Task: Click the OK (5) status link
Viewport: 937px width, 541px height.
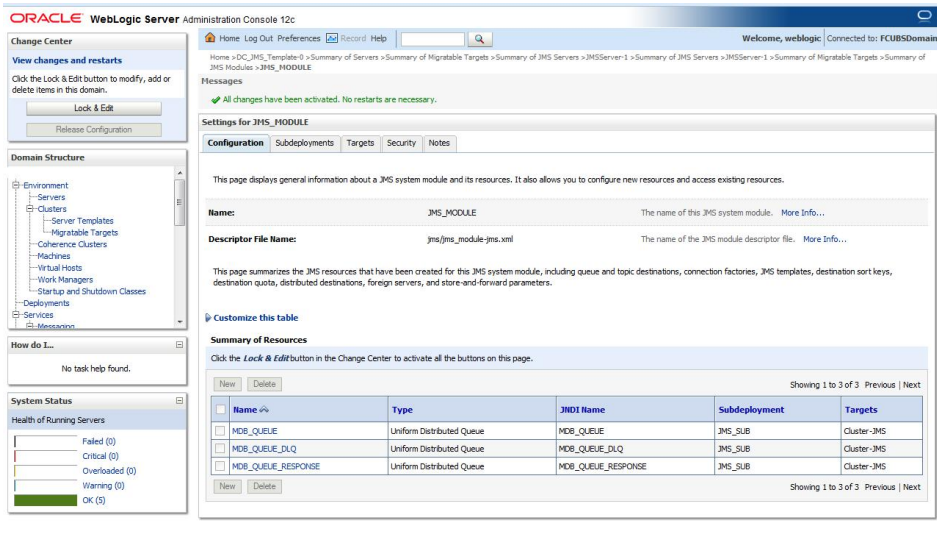Action: click(94, 500)
